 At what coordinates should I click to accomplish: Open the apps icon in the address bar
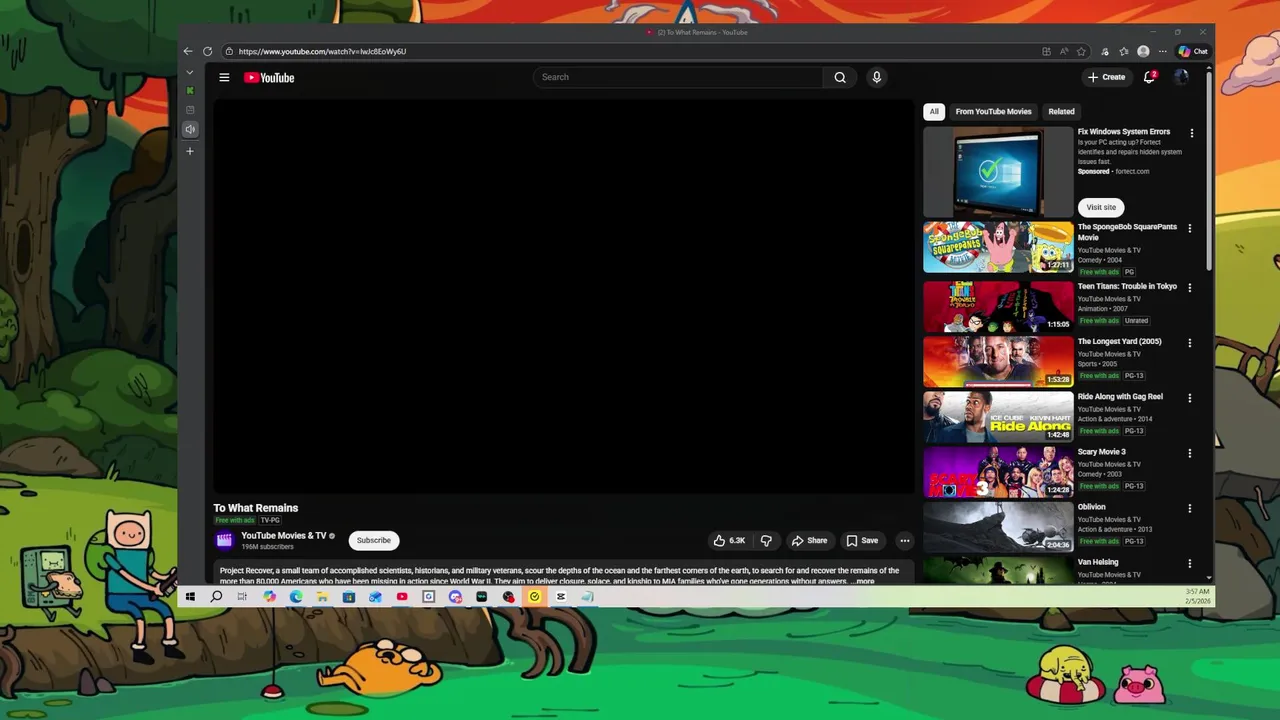pyautogui.click(x=1046, y=51)
